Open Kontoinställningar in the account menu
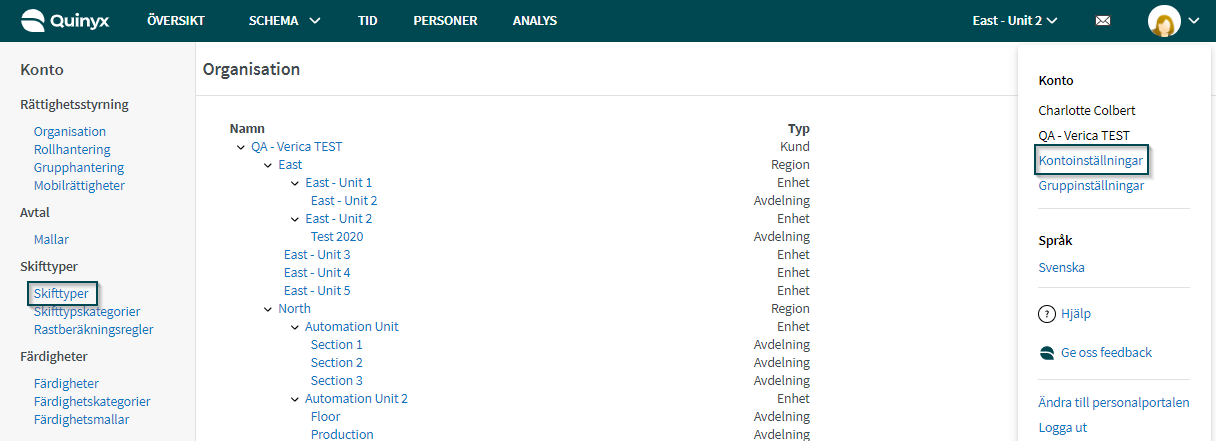Image resolution: width=1216 pixels, height=441 pixels. click(x=1091, y=160)
